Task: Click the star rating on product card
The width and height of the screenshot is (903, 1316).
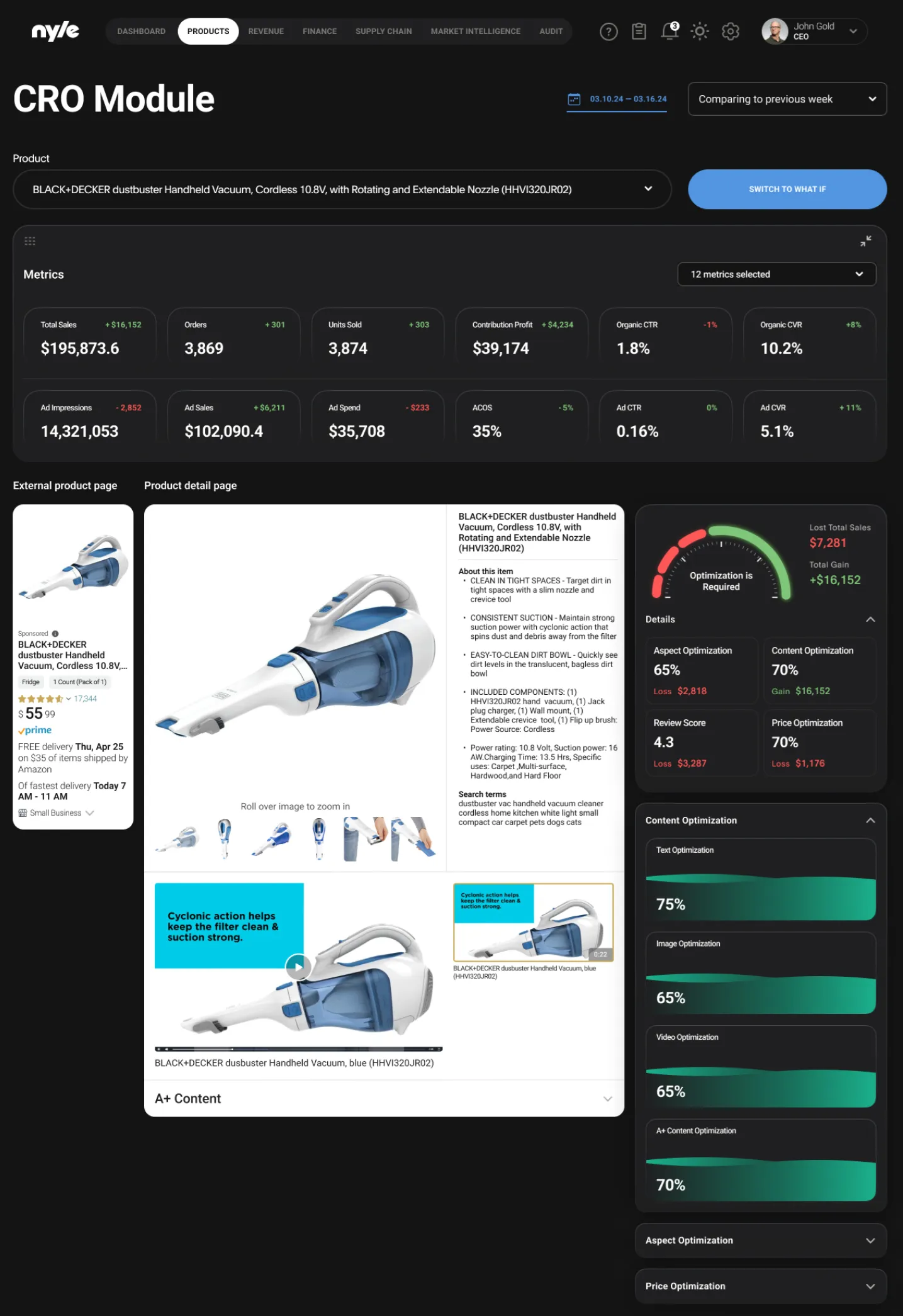Action: coord(40,699)
